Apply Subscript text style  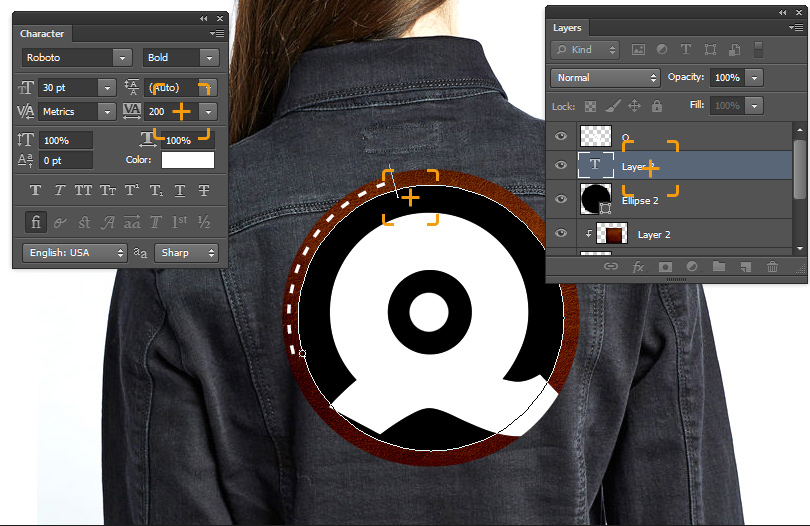coord(156,190)
